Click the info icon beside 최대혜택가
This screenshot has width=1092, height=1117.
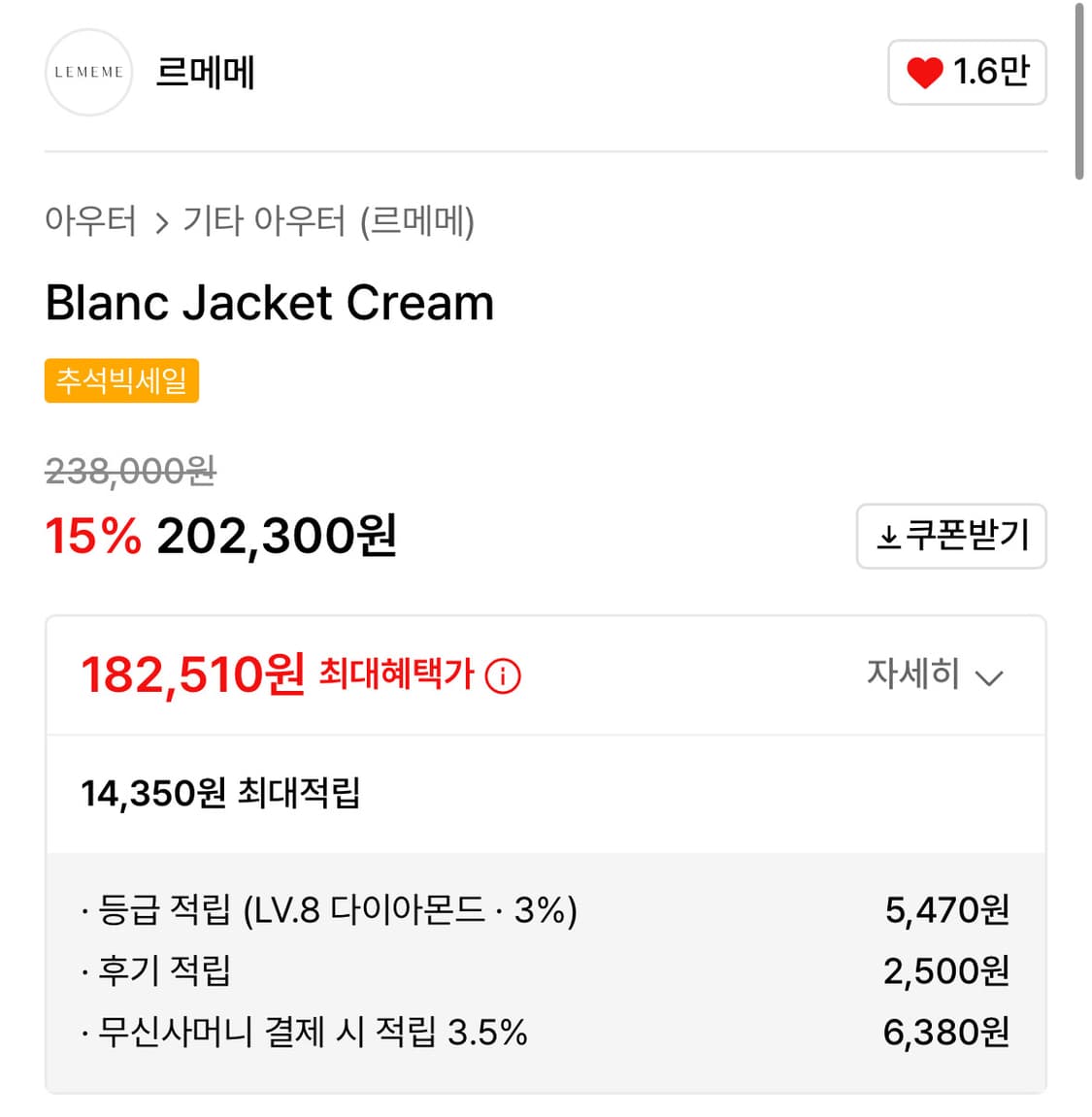coord(503,675)
